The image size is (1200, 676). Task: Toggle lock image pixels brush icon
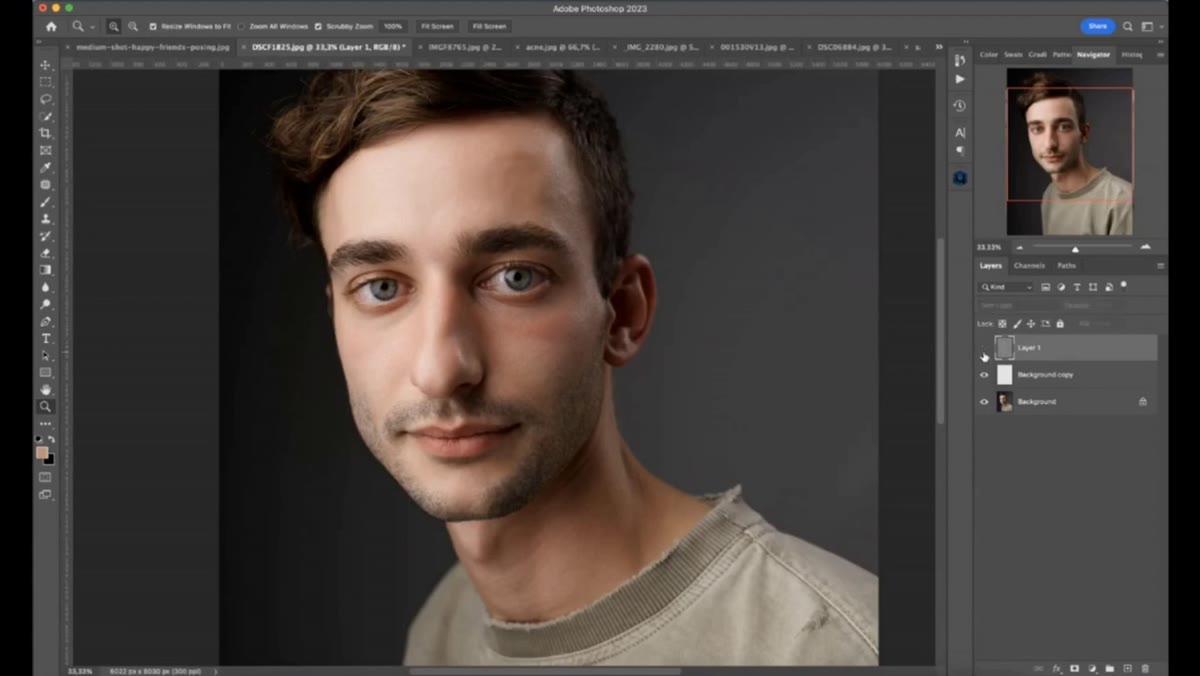(1017, 324)
